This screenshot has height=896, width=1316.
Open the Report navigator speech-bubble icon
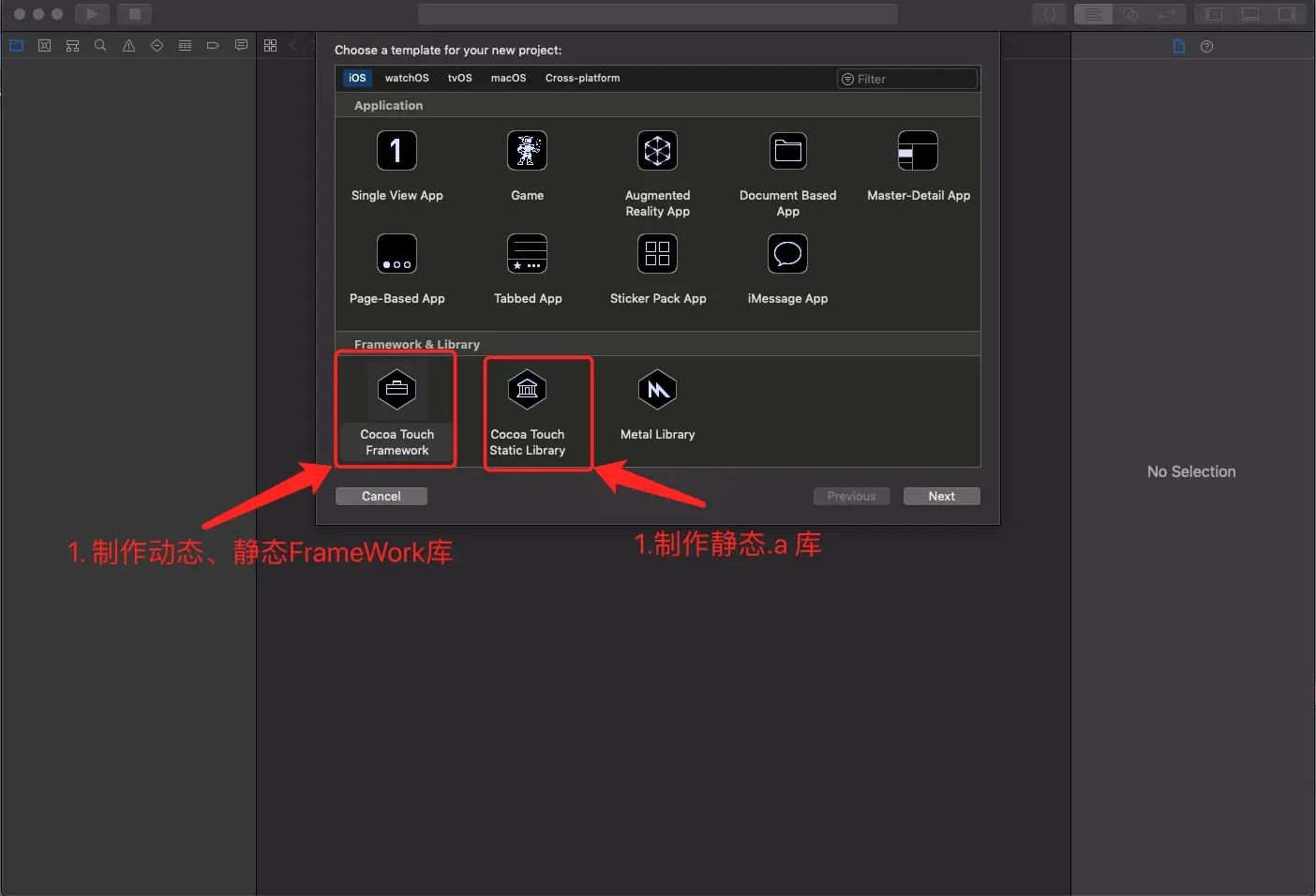pos(241,45)
